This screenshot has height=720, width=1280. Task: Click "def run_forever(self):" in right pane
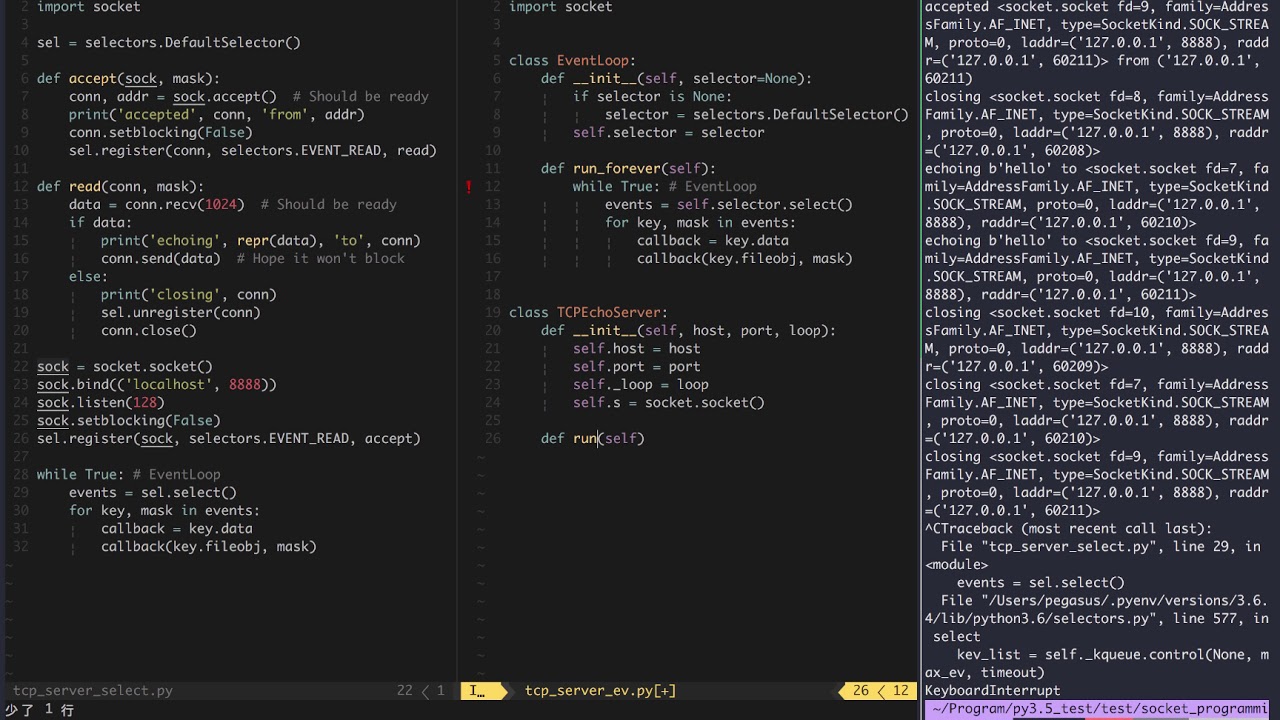point(629,169)
